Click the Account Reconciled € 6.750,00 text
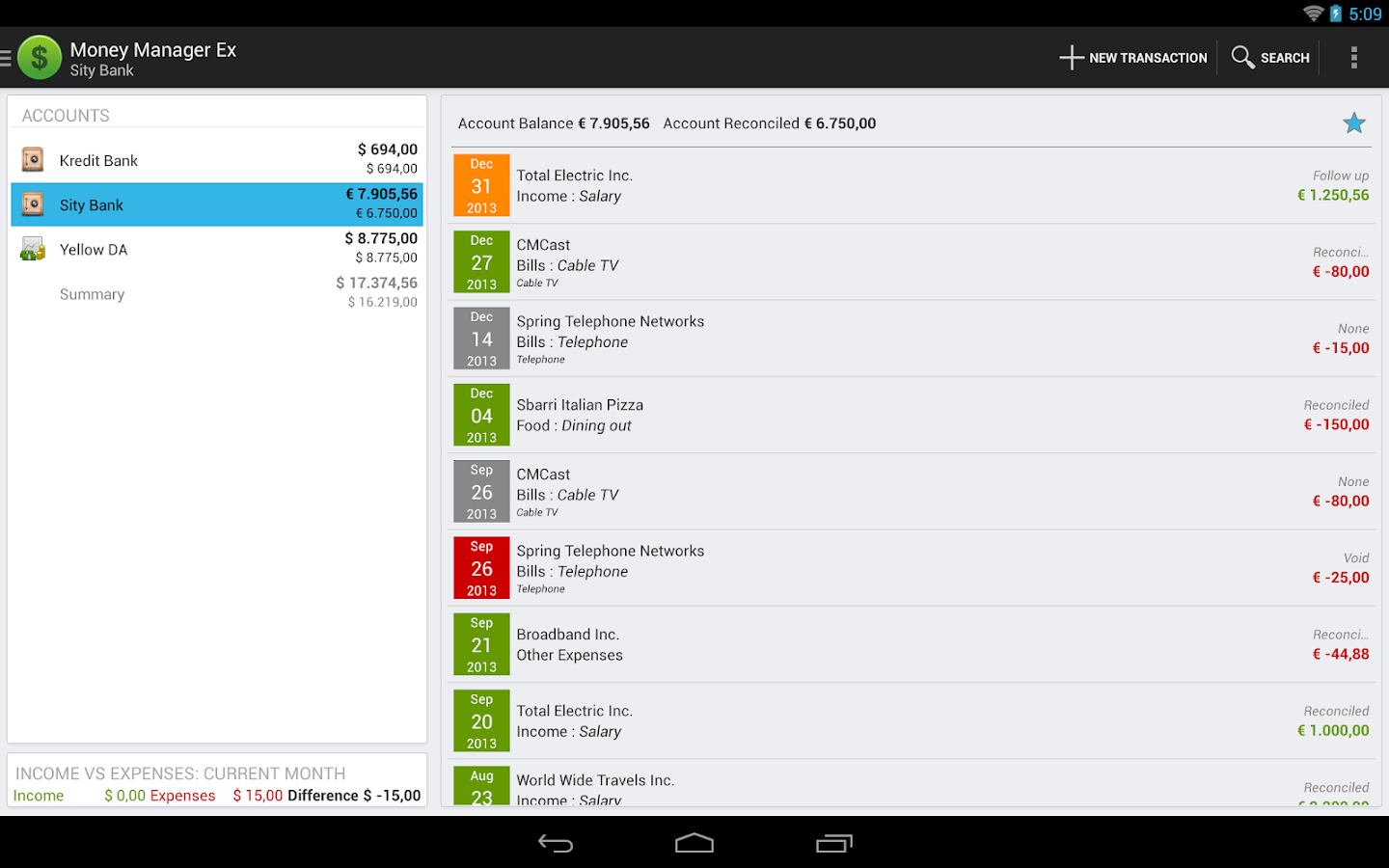The image size is (1389, 868). 770,123
